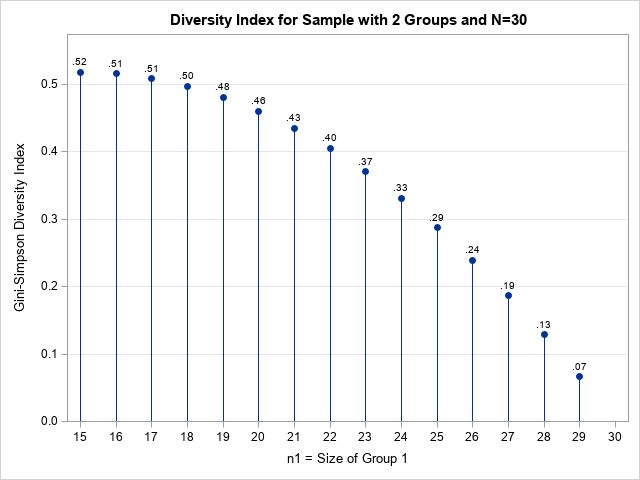Image resolution: width=640 pixels, height=480 pixels.
Task: Select the marker labeled .40 at n1=22
Action: pyautogui.click(x=330, y=149)
